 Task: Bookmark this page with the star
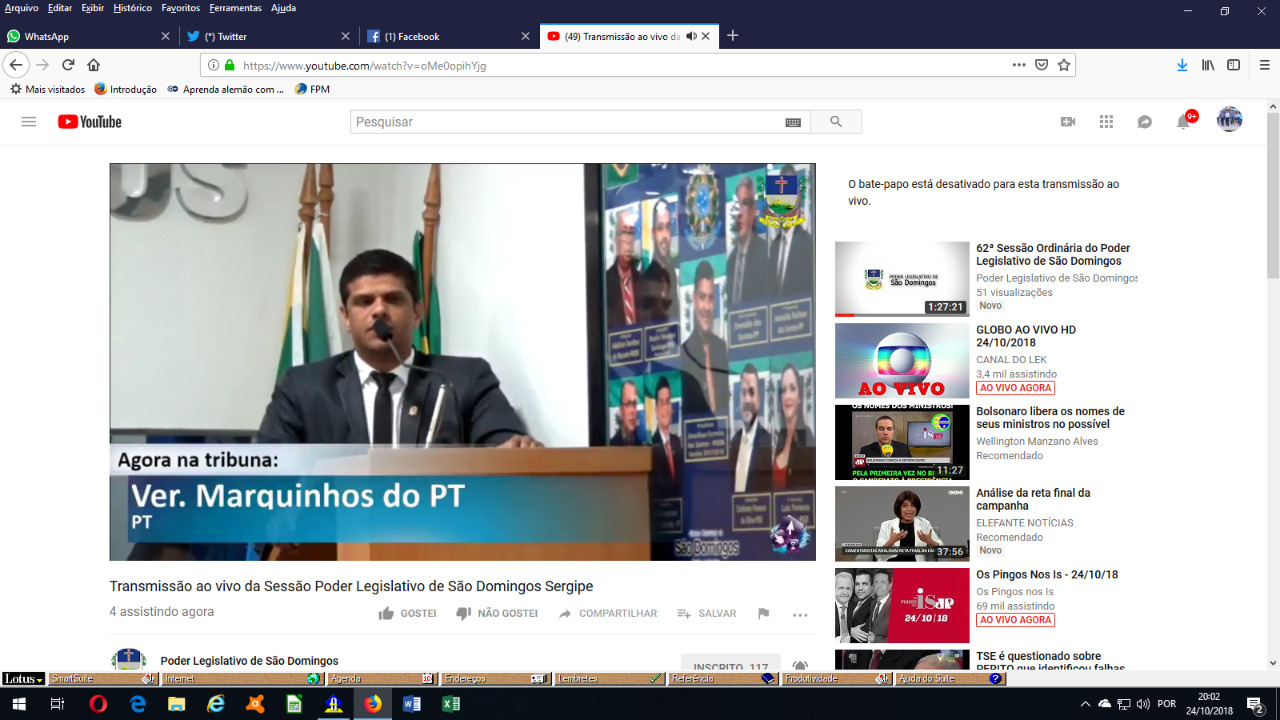point(1064,65)
